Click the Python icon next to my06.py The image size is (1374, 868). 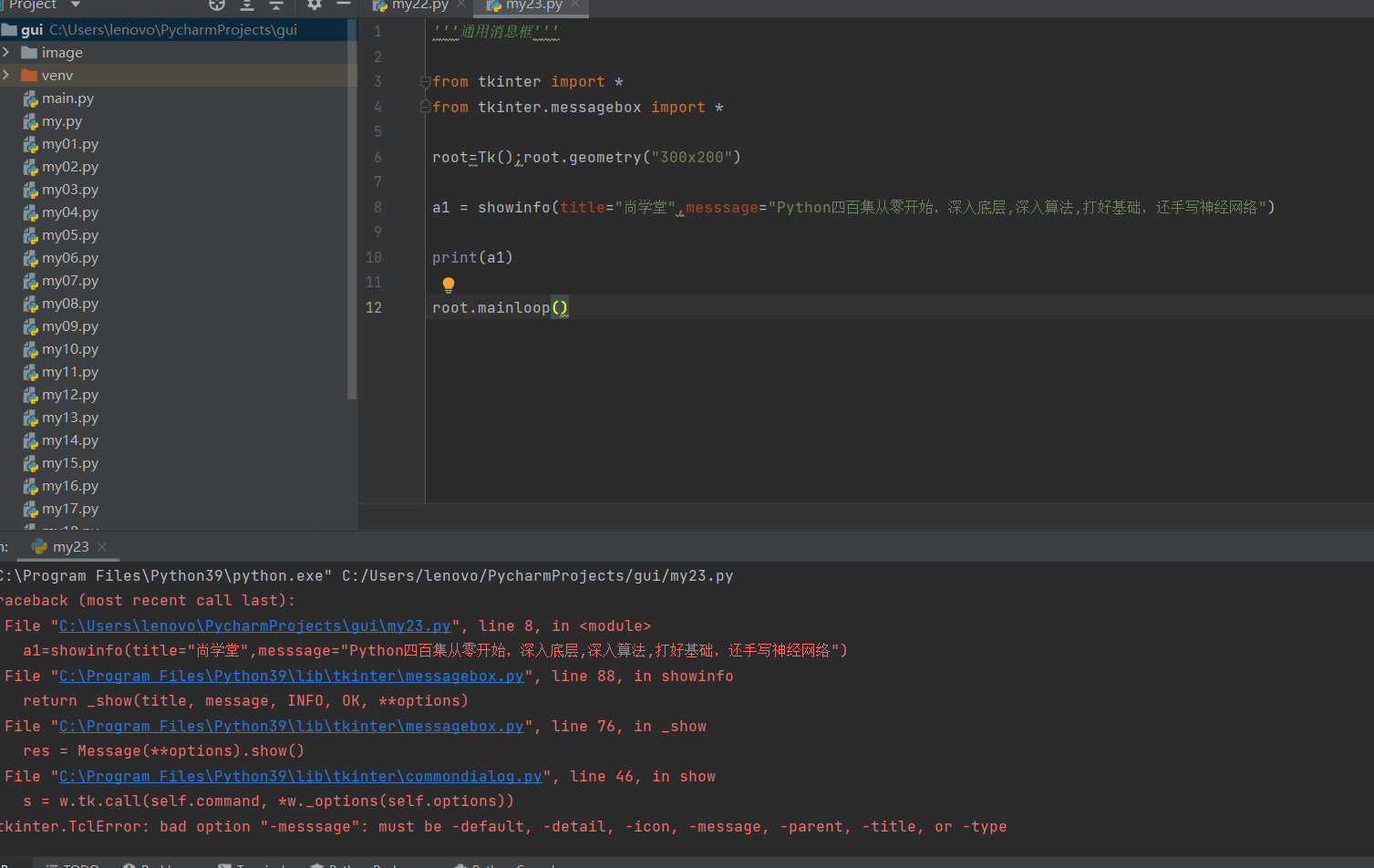[x=30, y=258]
